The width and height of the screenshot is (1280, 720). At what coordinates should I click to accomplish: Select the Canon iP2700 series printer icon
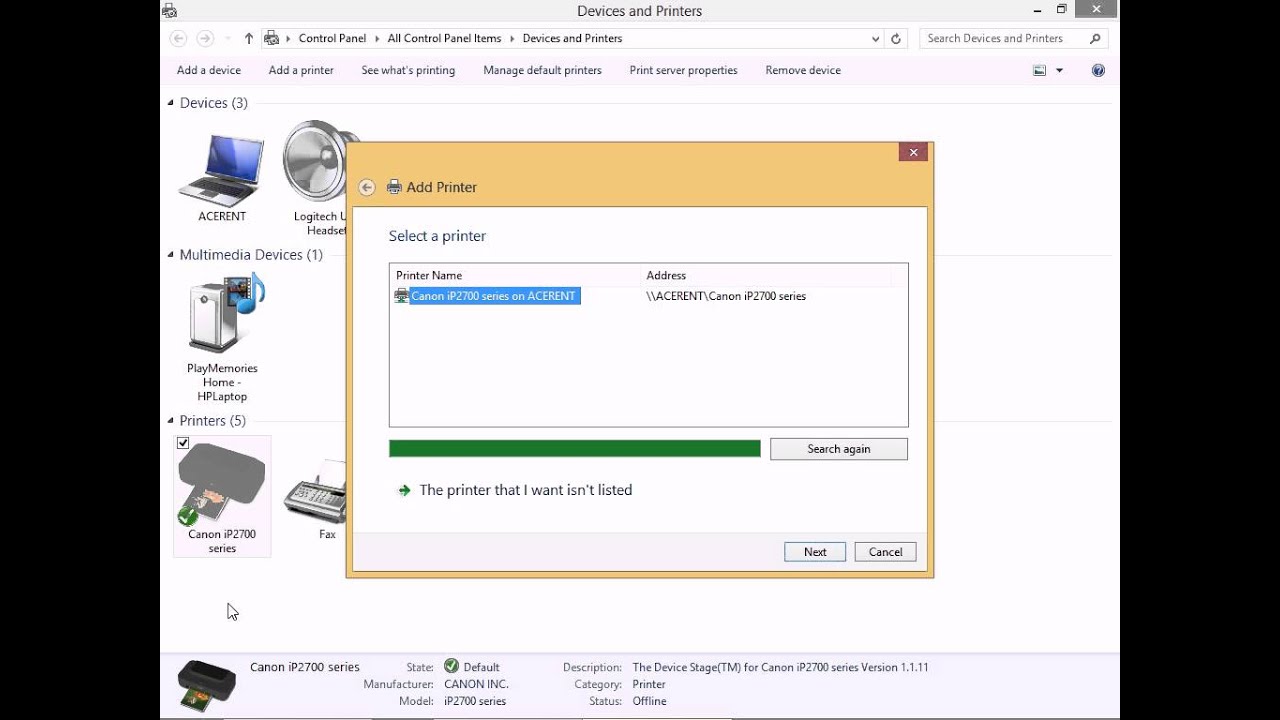tap(221, 484)
